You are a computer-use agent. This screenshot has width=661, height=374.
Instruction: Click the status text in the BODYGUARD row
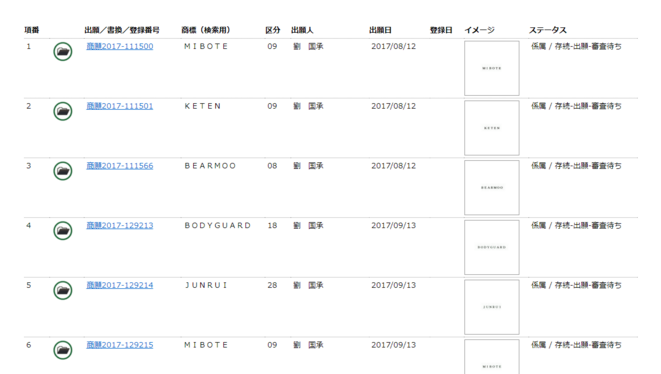click(x=576, y=226)
